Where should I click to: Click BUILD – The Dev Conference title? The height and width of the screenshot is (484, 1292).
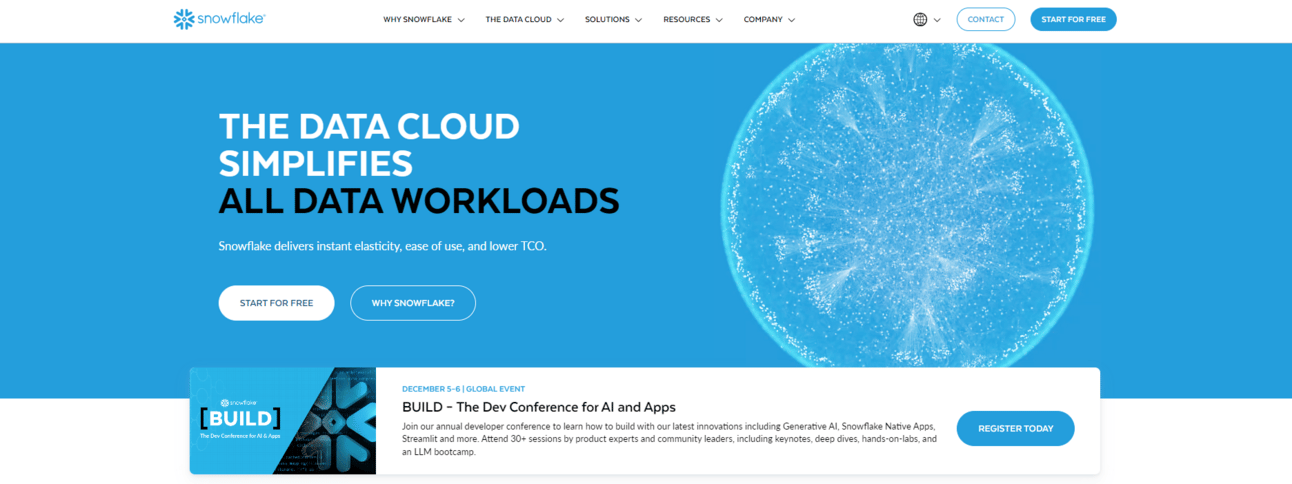pos(539,407)
